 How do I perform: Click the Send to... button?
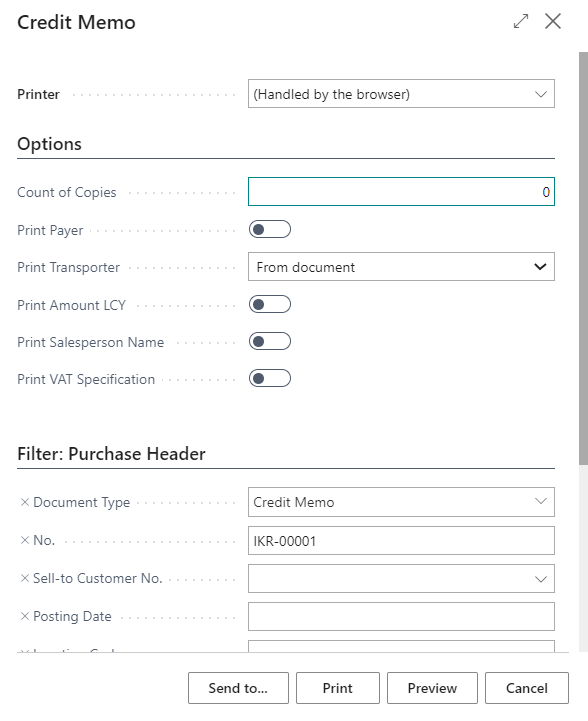238,688
